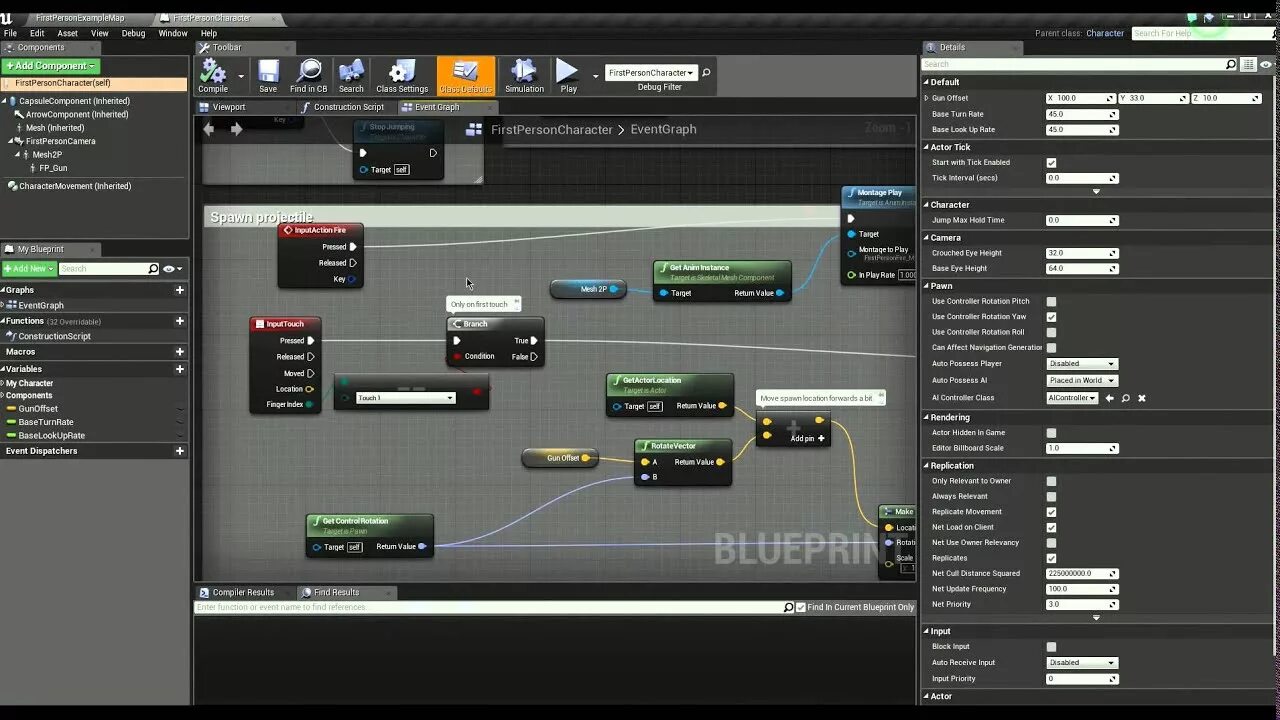Add a new function with plus icon
The image size is (1280, 720).
pyautogui.click(x=180, y=321)
